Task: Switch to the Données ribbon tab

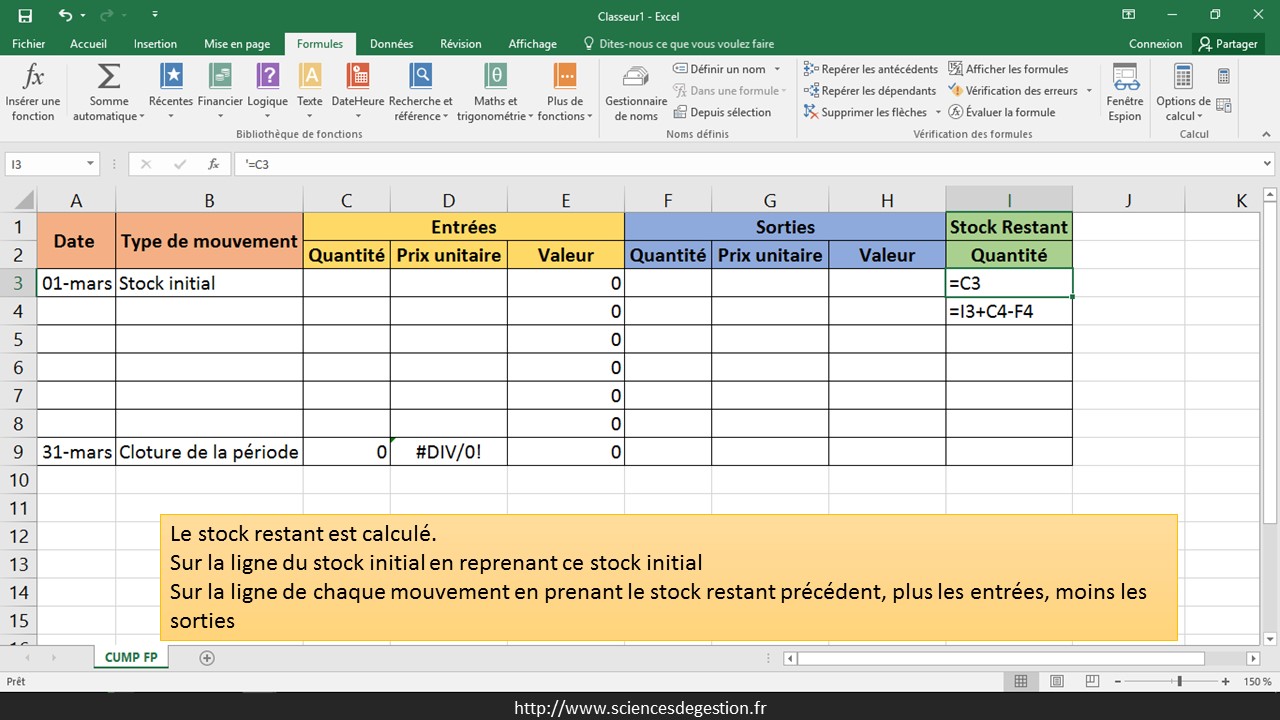Action: coord(391,44)
